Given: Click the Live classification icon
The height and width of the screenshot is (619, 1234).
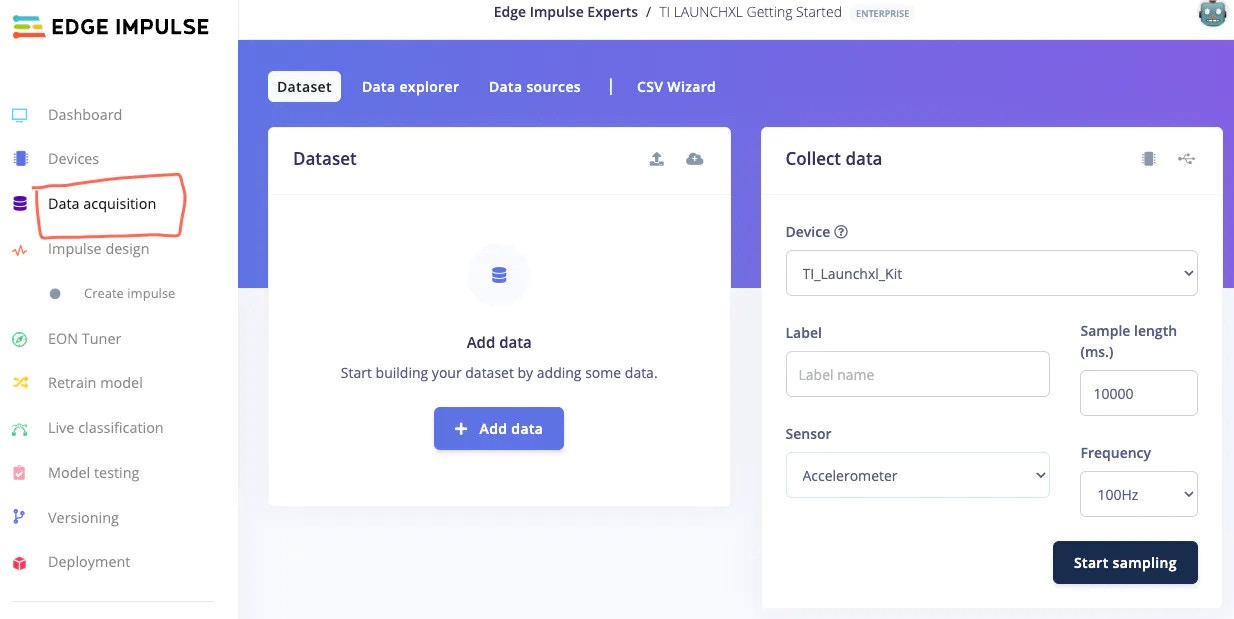Looking at the screenshot, I should (20, 429).
